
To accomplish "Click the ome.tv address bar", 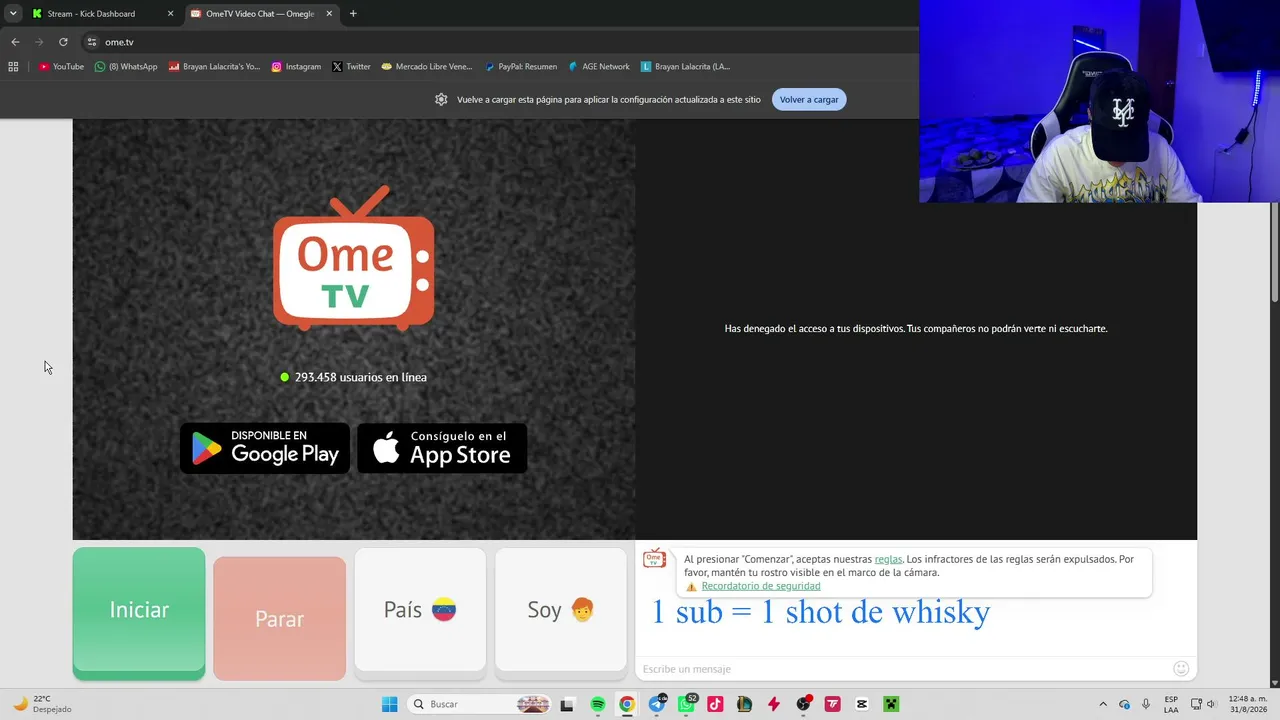I will (x=500, y=42).
